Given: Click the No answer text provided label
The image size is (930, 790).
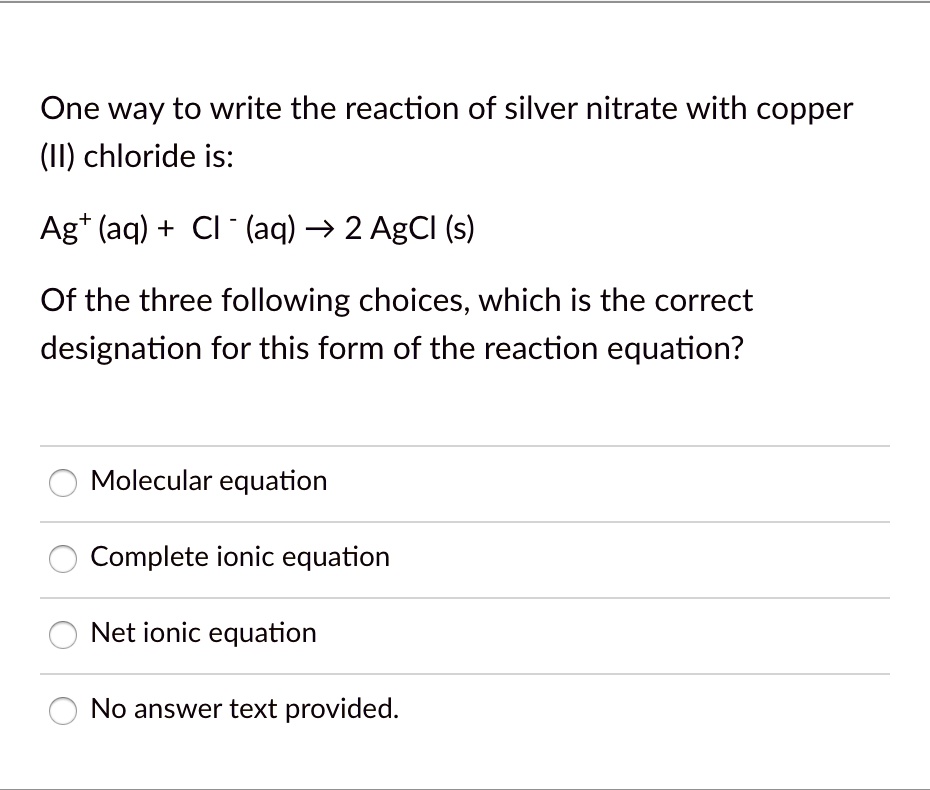Looking at the screenshot, I should (243, 709).
